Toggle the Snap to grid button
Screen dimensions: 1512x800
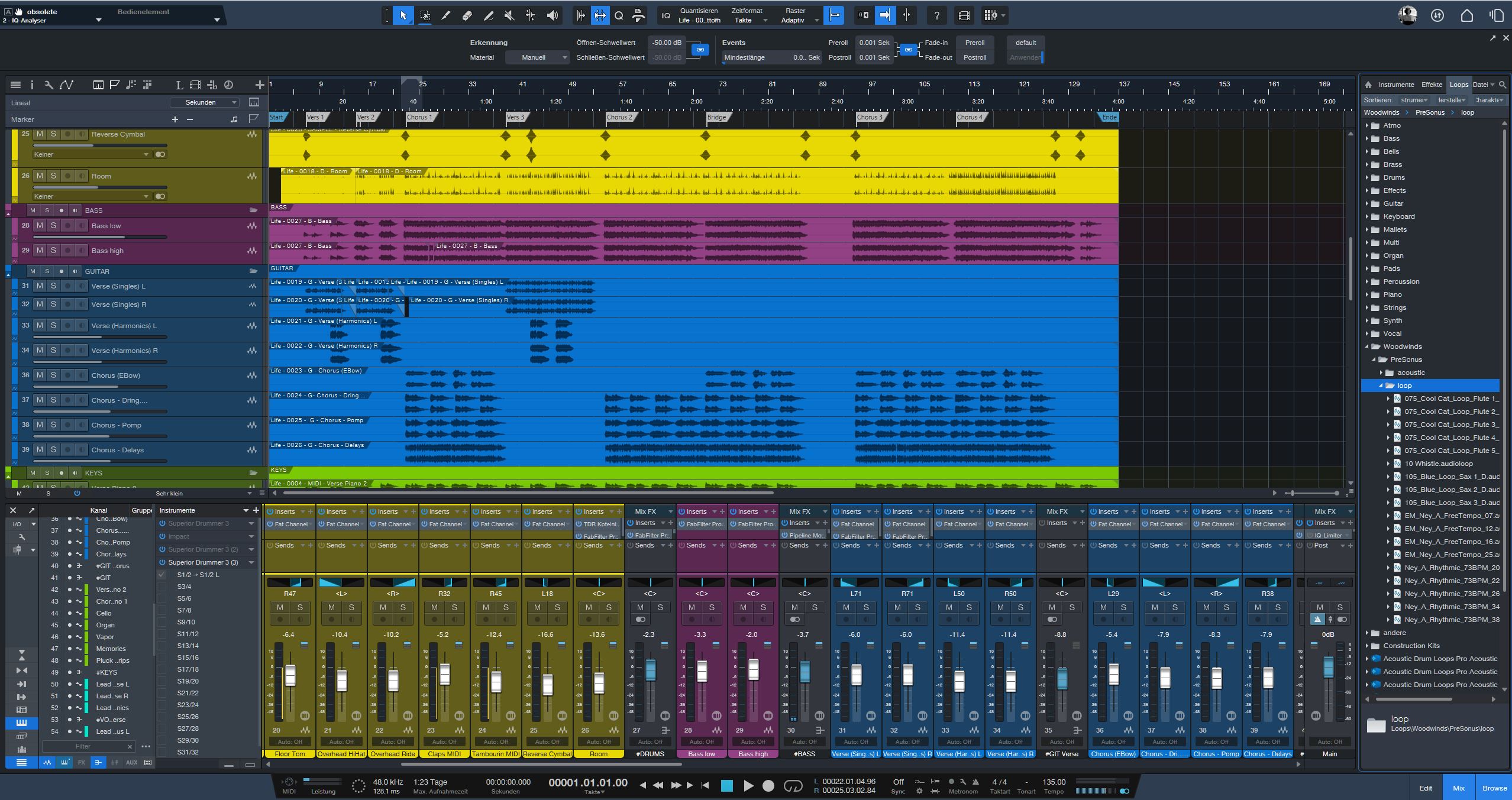coord(835,16)
